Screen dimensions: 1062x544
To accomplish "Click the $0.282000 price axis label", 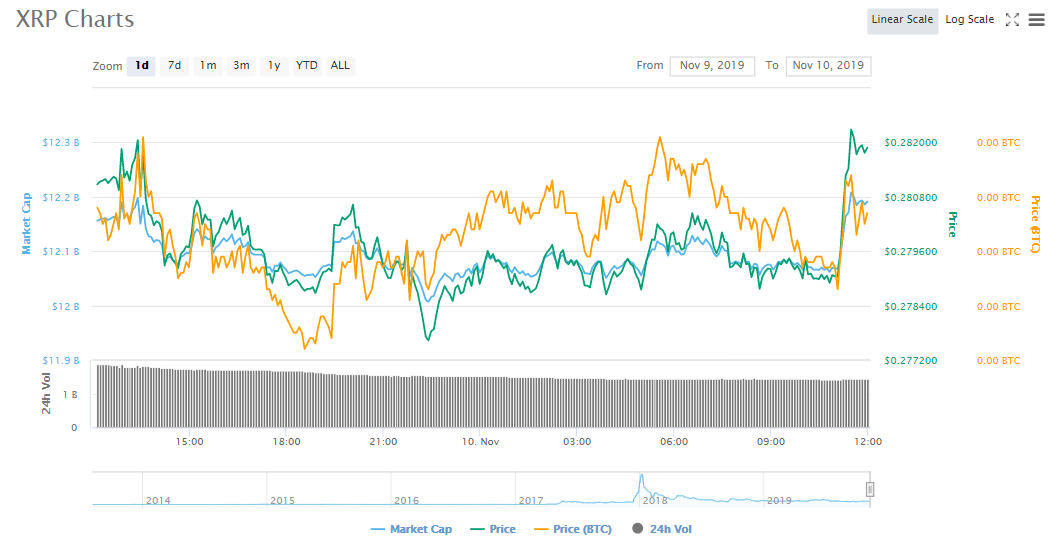I will click(x=911, y=143).
